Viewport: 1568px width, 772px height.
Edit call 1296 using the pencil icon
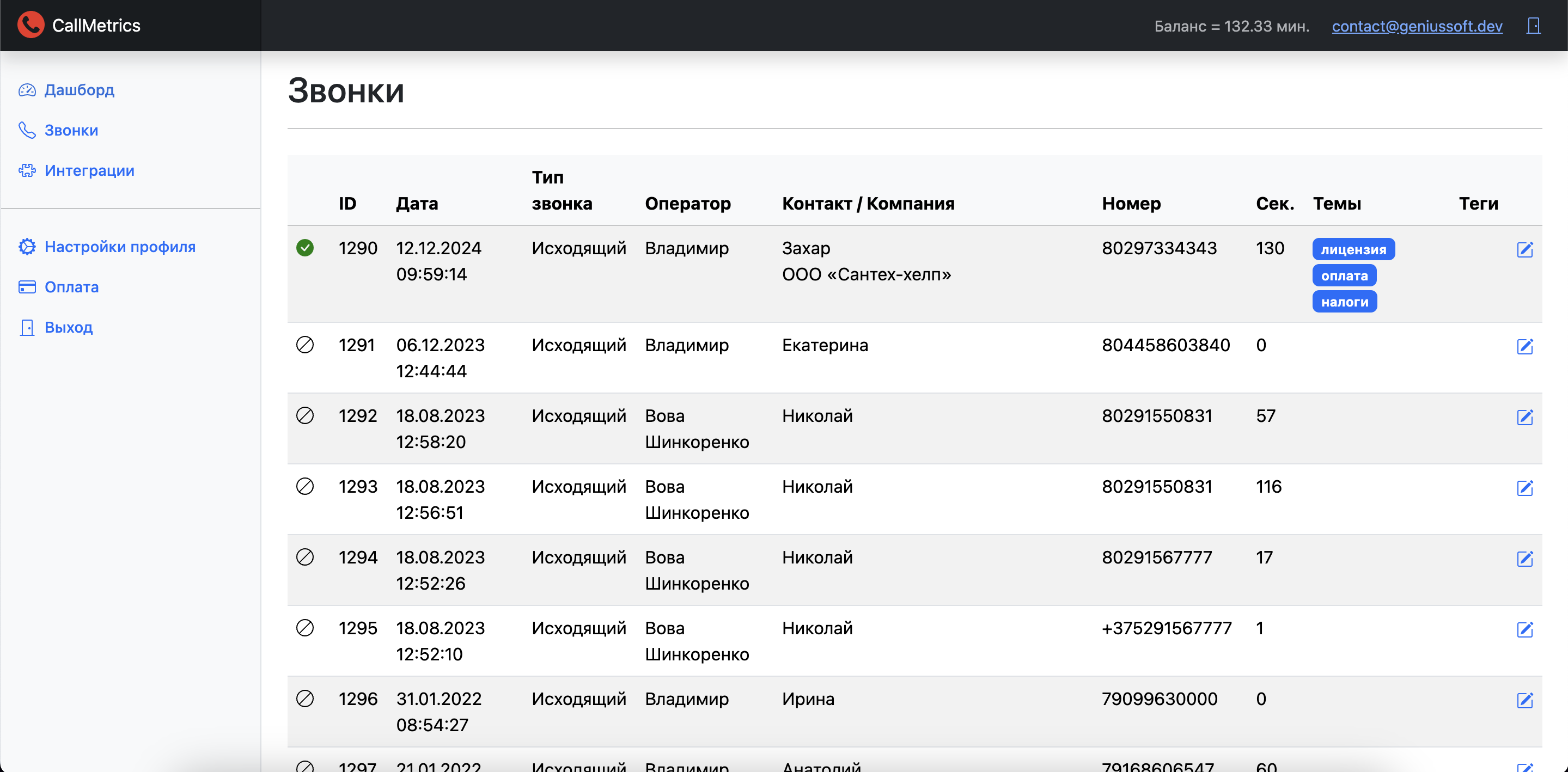(1525, 700)
